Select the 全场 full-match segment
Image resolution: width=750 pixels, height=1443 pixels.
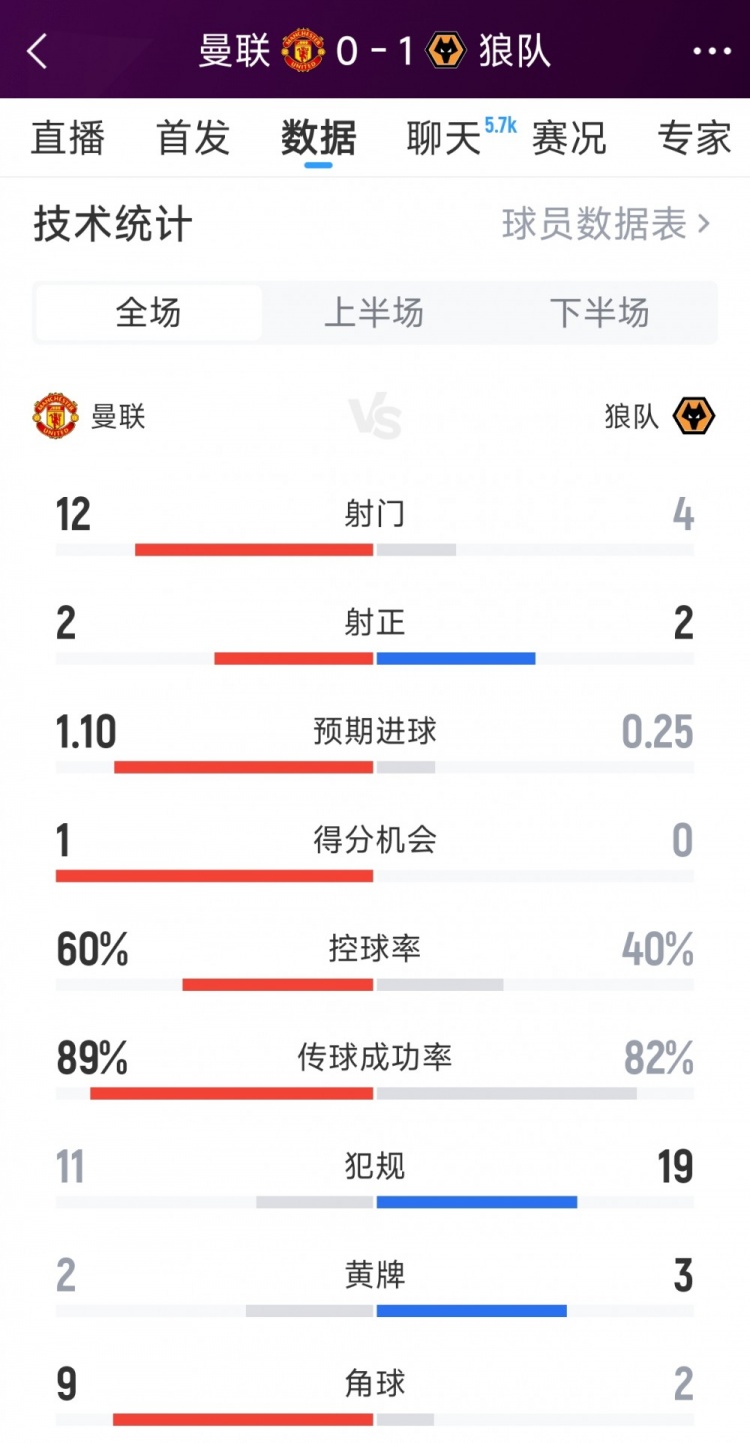pyautogui.click(x=148, y=313)
